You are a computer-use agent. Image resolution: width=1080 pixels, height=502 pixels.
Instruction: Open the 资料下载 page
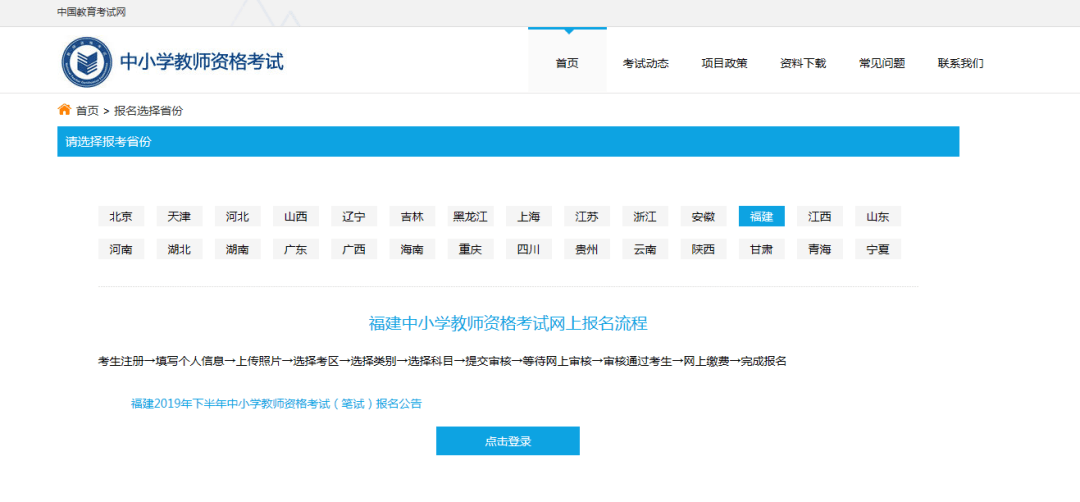802,63
